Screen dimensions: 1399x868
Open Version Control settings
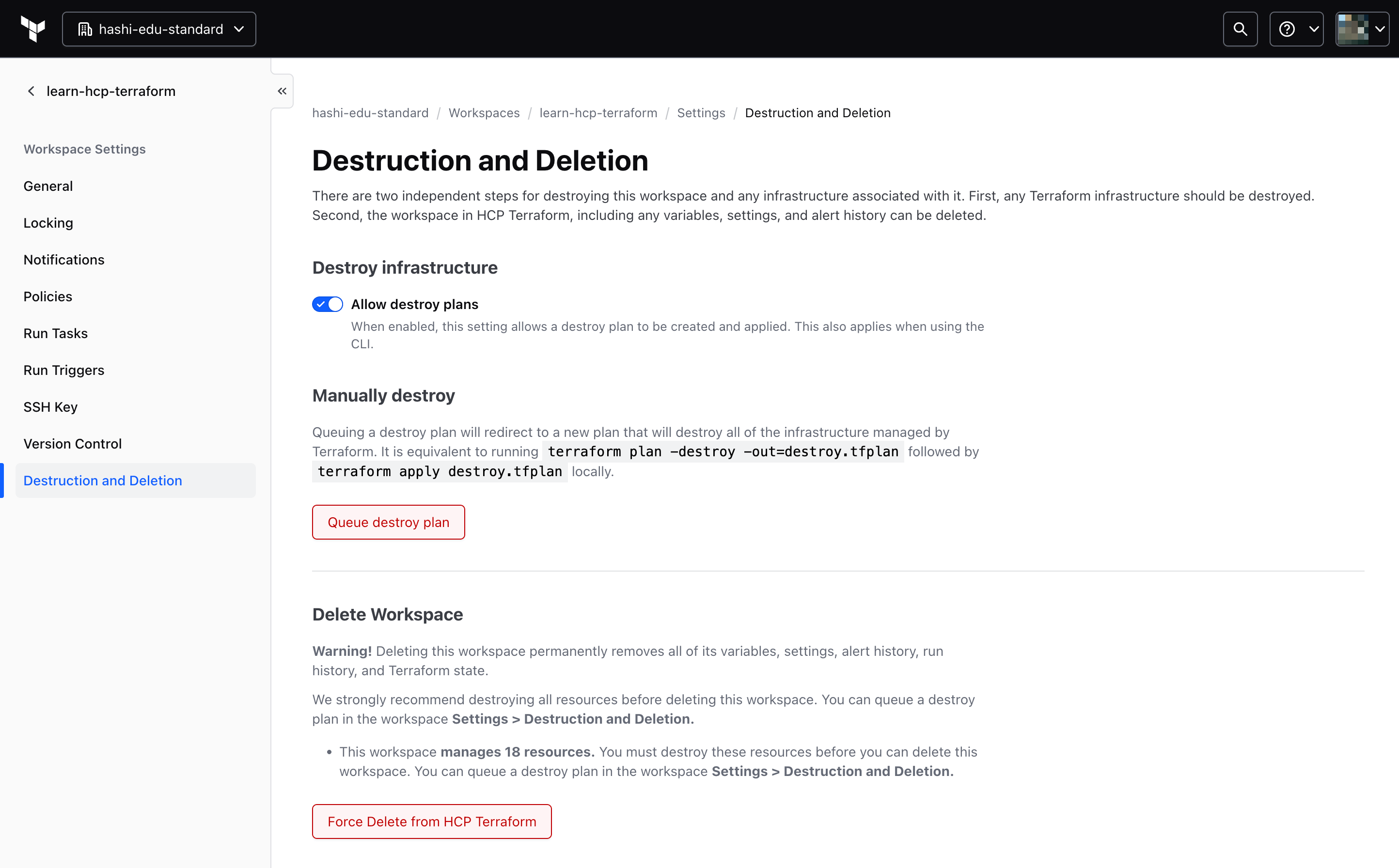click(x=72, y=443)
